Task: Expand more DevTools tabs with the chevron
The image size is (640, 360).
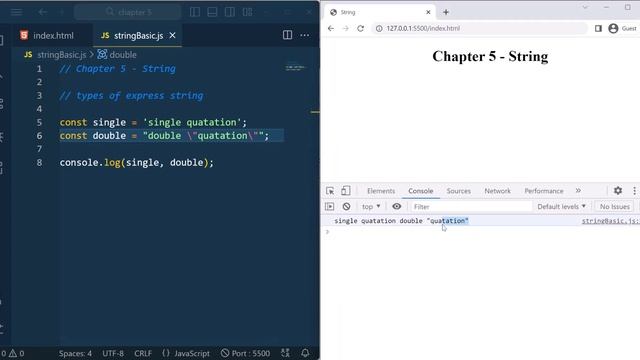Action: coord(578,191)
